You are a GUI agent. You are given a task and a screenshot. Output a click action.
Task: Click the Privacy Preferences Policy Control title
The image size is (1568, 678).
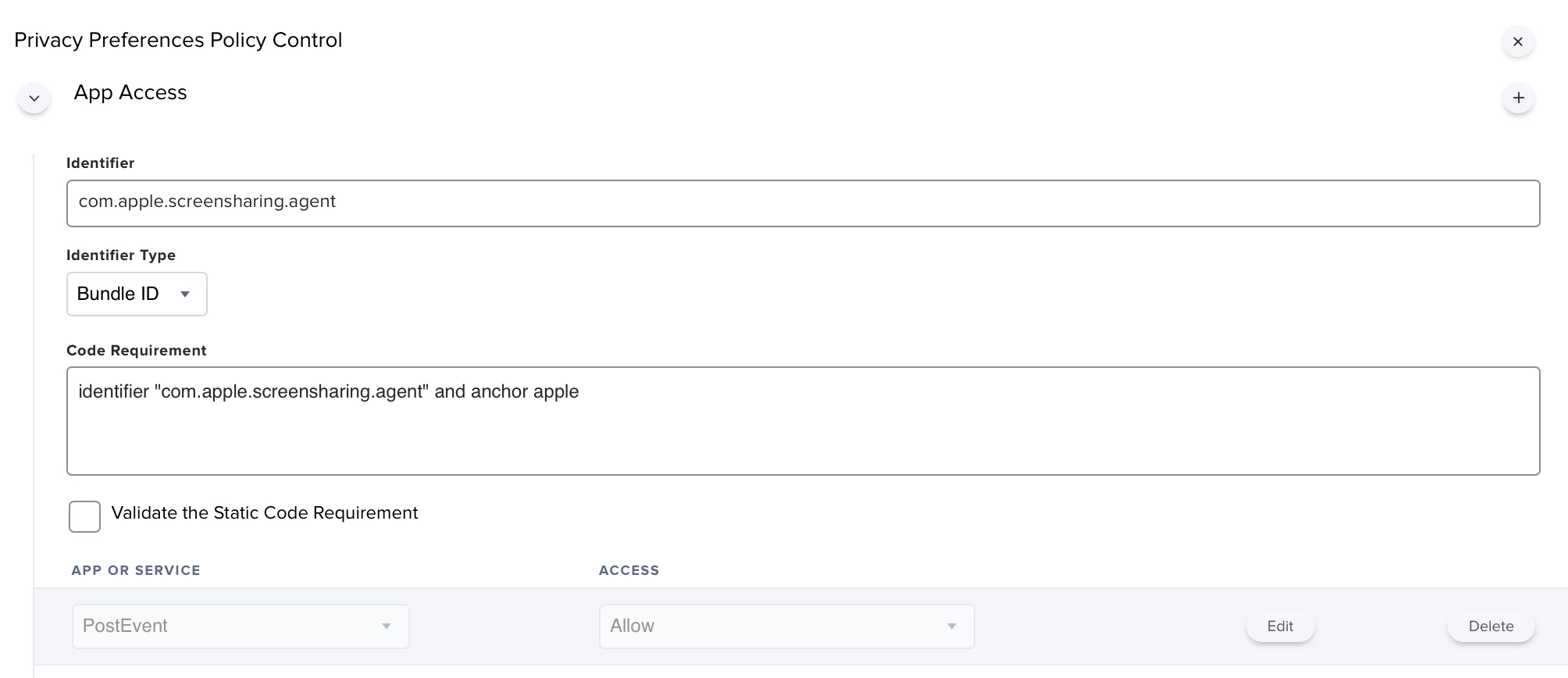[178, 40]
